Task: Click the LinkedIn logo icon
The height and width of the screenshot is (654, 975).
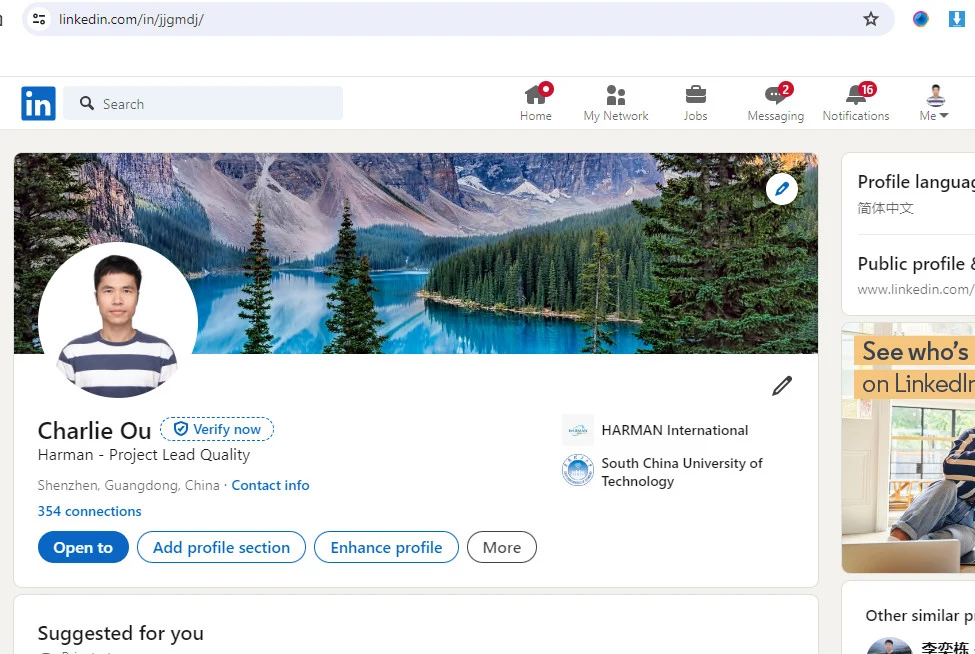Action: [38, 103]
